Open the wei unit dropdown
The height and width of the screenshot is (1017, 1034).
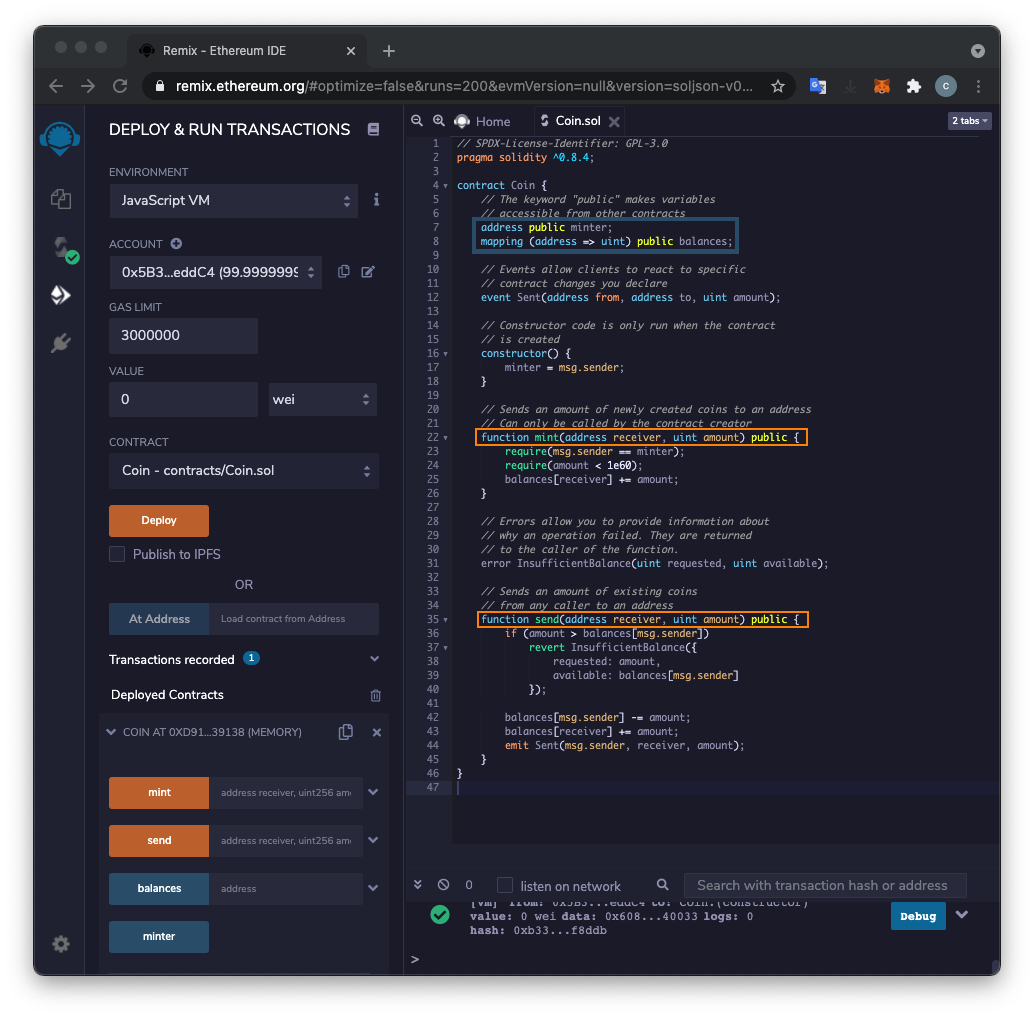(322, 399)
